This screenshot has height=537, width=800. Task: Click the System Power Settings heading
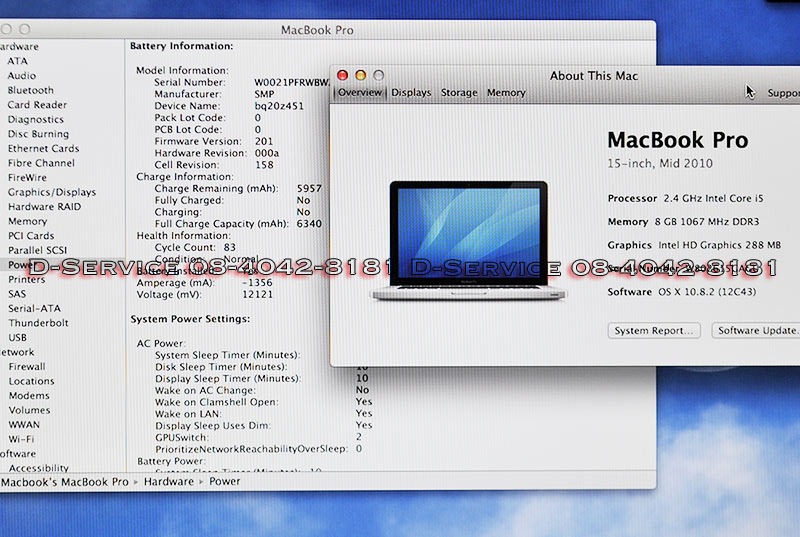[190, 319]
